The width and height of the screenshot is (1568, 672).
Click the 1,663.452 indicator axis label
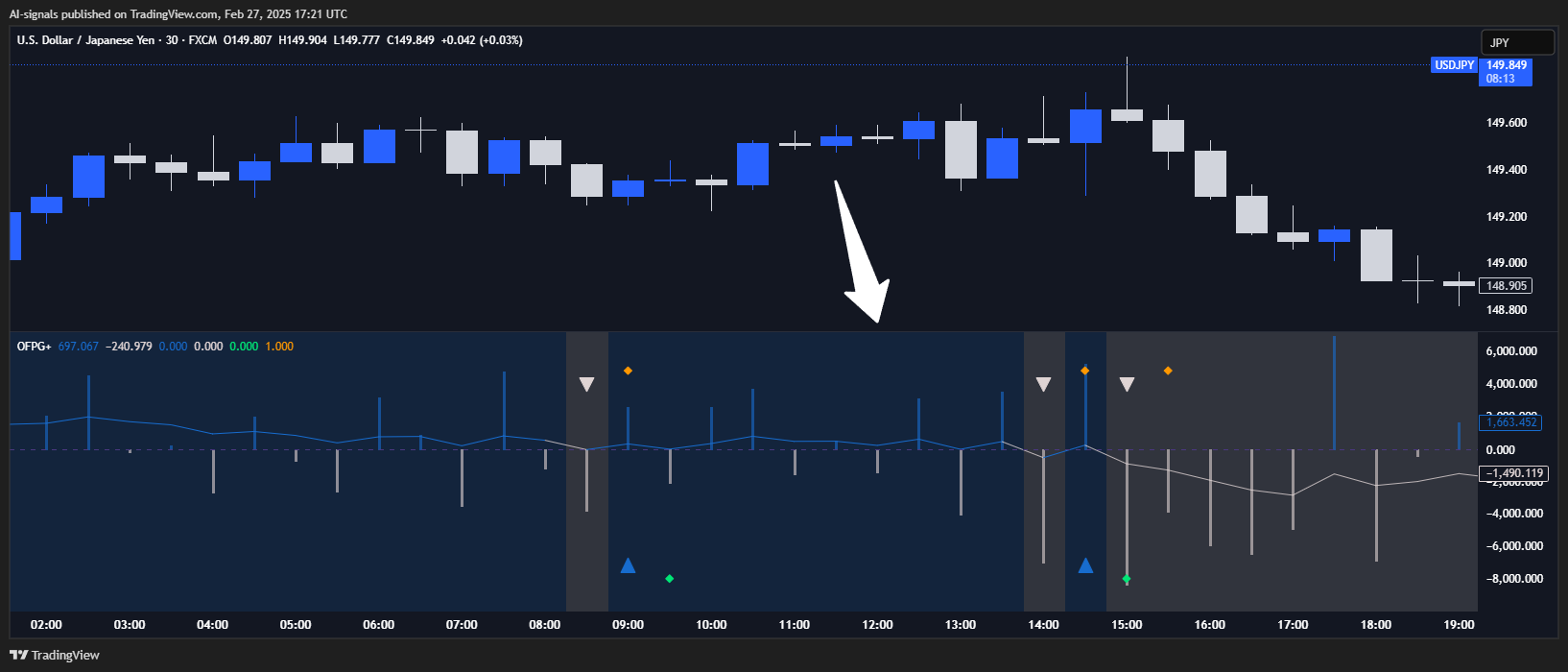[x=1511, y=422]
